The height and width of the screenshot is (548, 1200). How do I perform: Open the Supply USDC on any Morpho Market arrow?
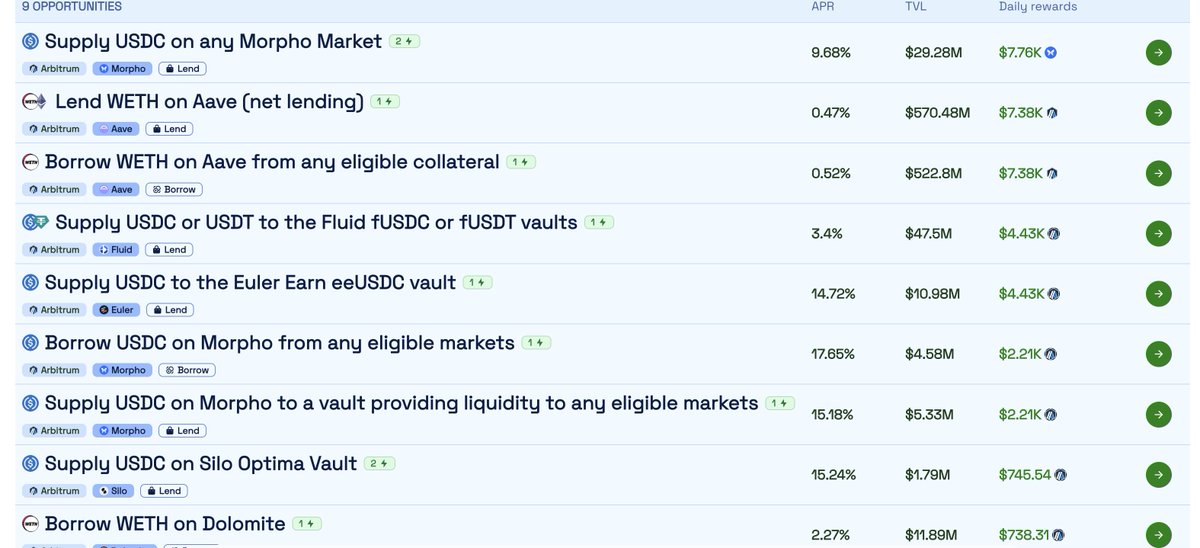point(1158,53)
